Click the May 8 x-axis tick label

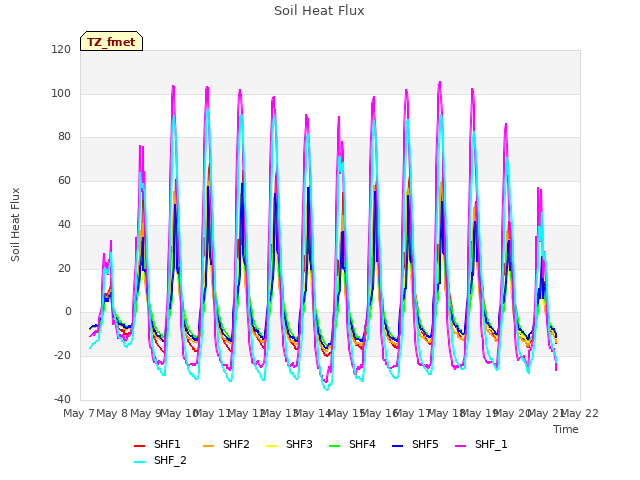112,413
